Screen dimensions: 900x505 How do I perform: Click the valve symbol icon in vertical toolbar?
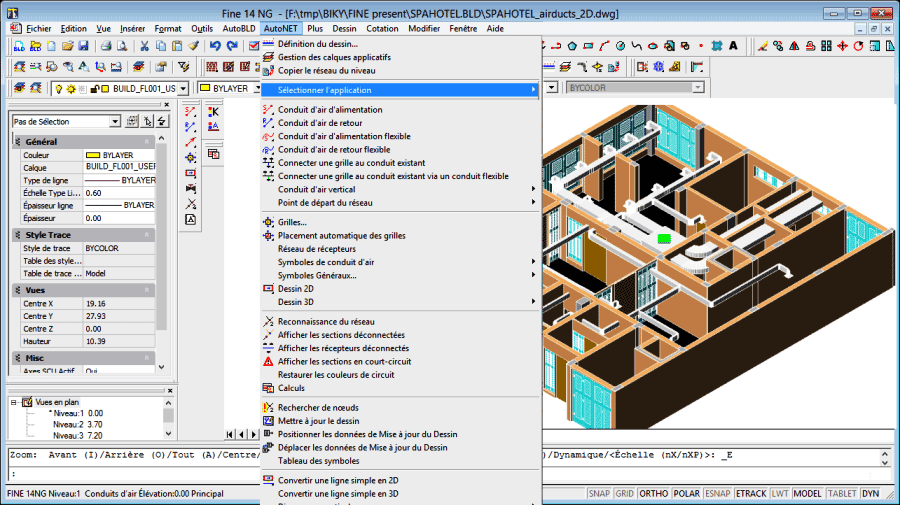(191, 189)
